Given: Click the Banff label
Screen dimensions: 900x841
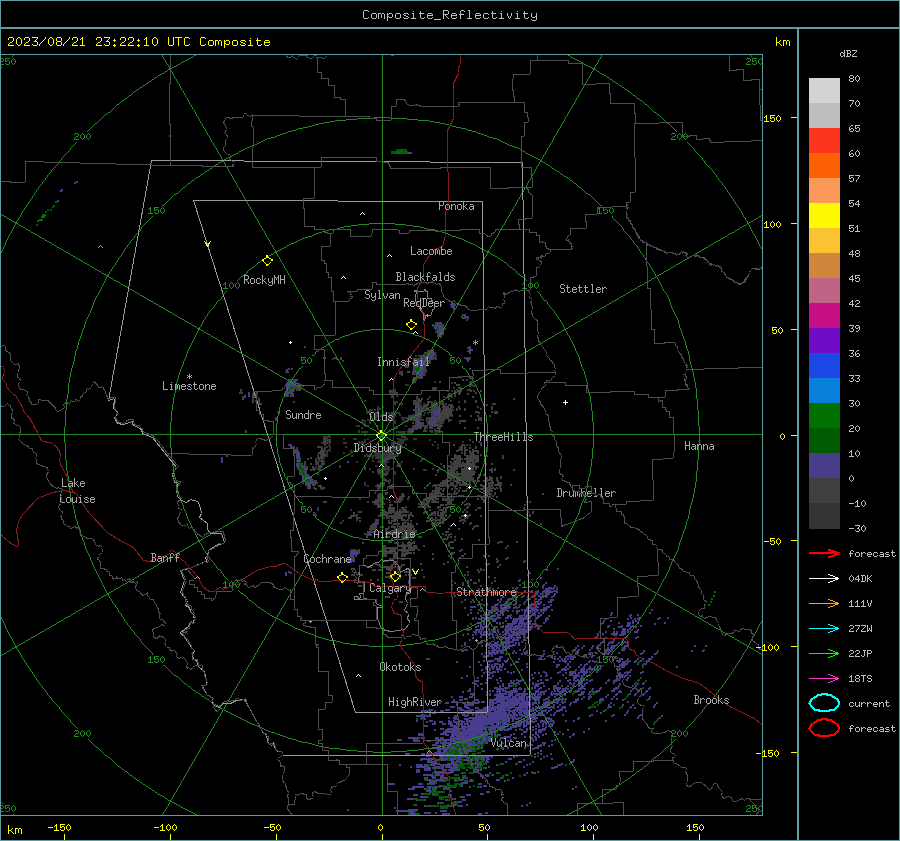Looking at the screenshot, I should (165, 557).
